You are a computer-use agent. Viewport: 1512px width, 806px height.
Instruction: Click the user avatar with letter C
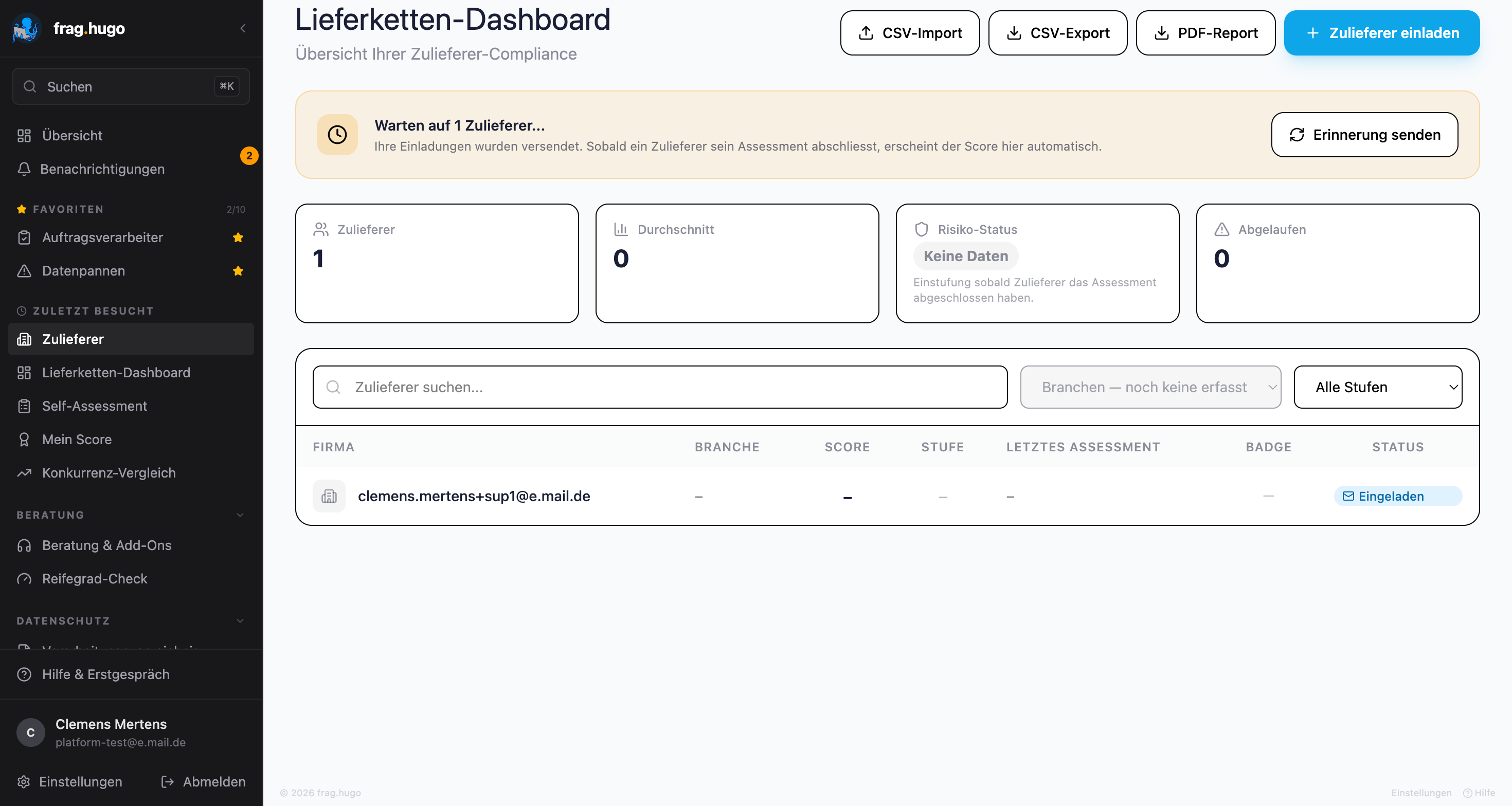(30, 732)
